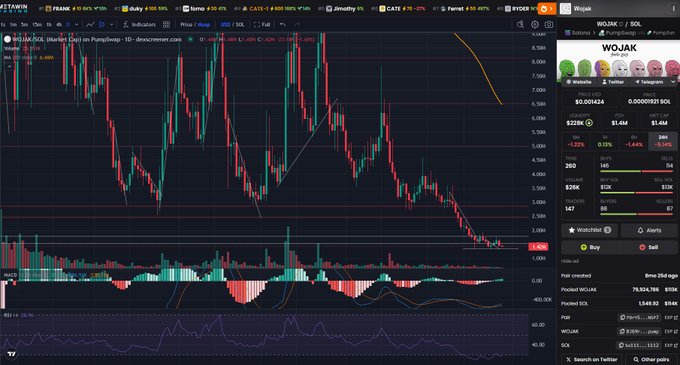Switch to line chart style
The image size is (680, 365).
(90, 25)
